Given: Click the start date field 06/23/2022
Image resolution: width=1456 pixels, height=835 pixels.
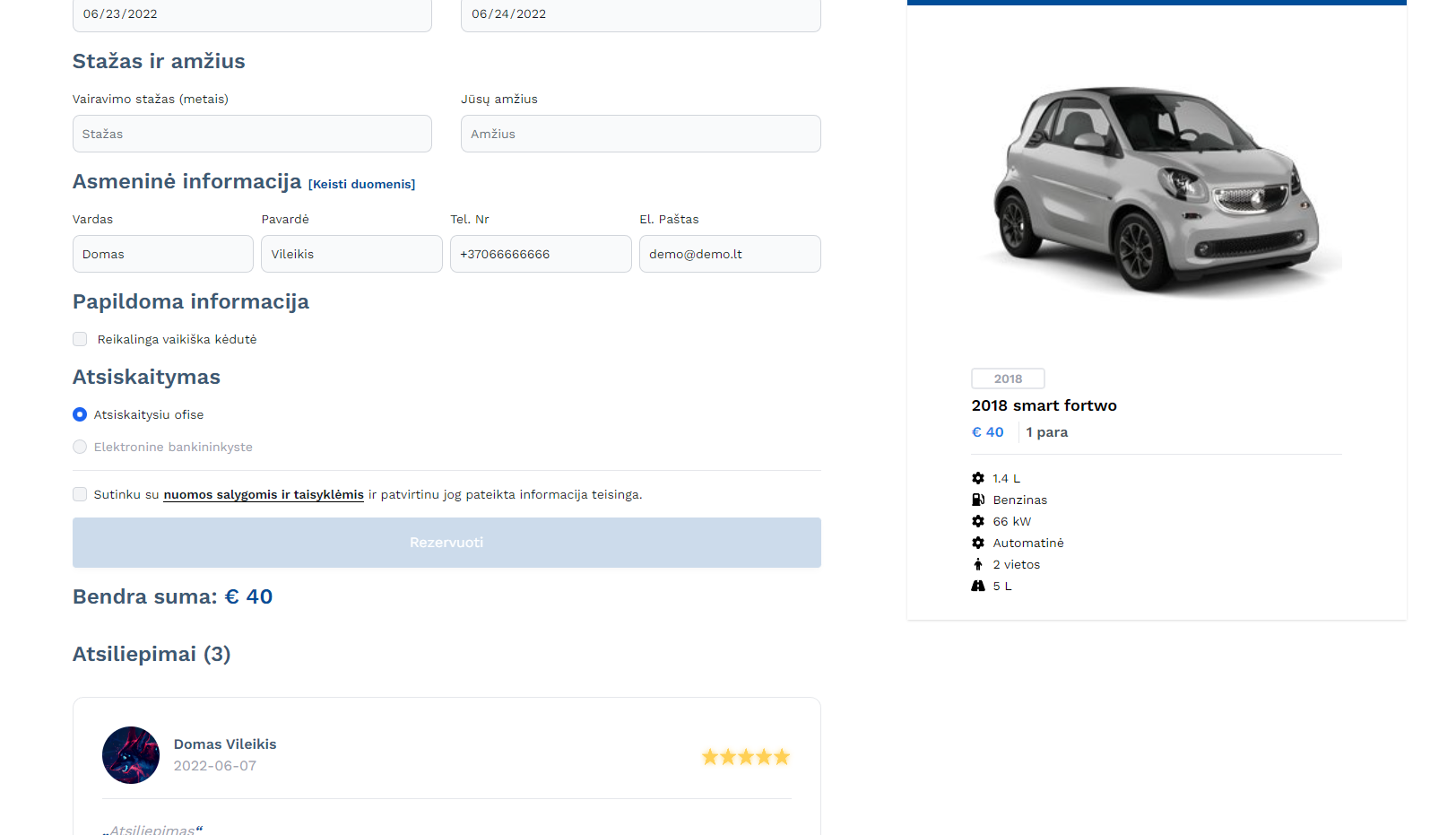Looking at the screenshot, I should (x=252, y=14).
